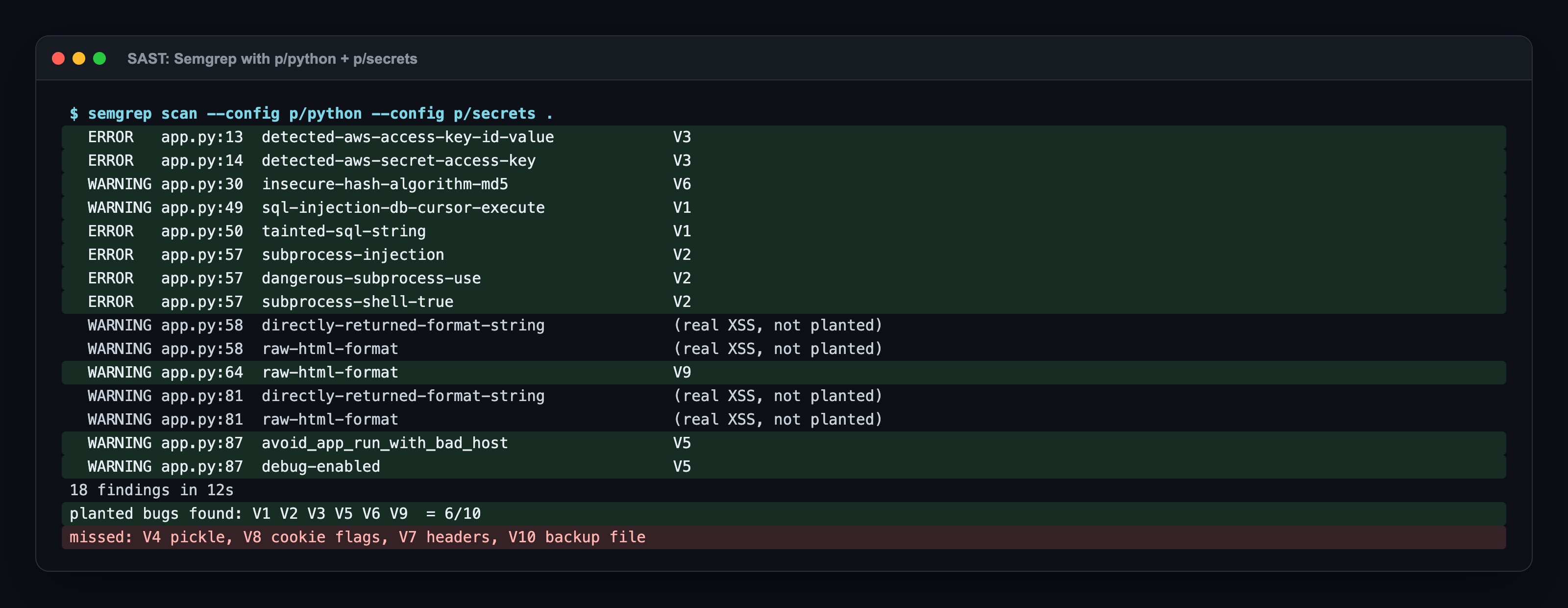
Task: Click the red close window dot
Action: click(58, 58)
